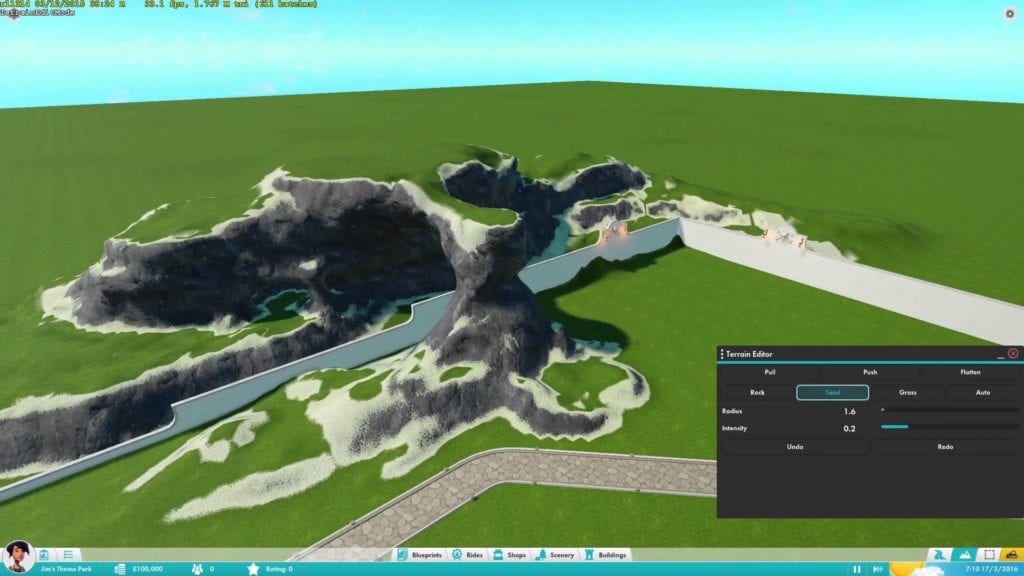Click the money icon beside £100,000
This screenshot has width=1024, height=576.
120,569
